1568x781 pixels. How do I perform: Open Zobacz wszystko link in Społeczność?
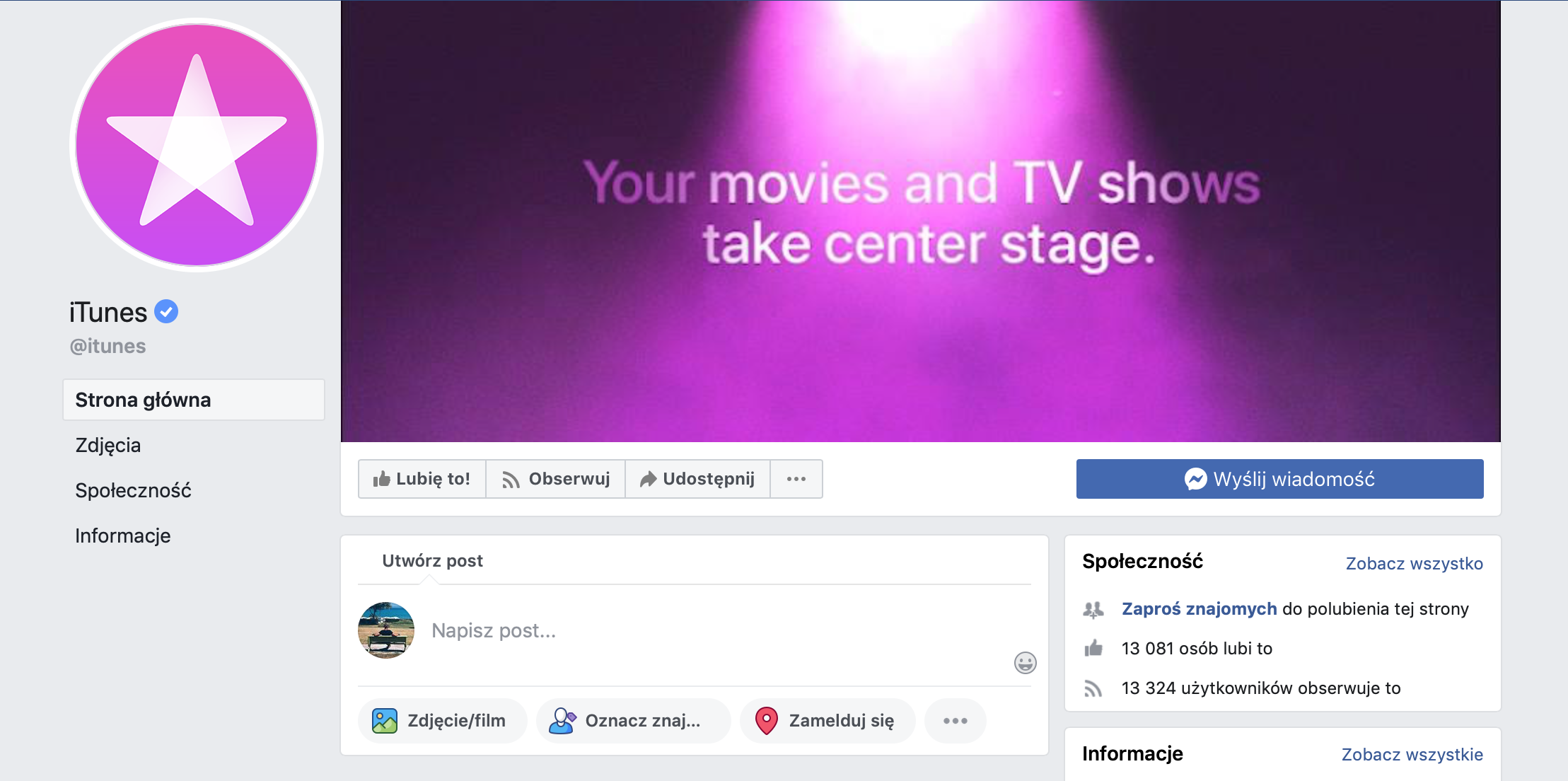(x=1414, y=564)
